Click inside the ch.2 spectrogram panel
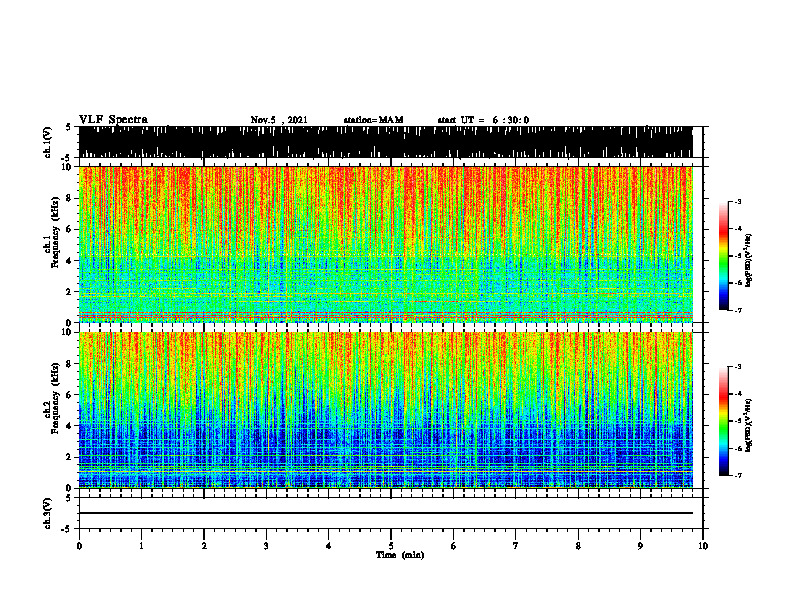This screenshot has height=612, width=792. point(385,410)
